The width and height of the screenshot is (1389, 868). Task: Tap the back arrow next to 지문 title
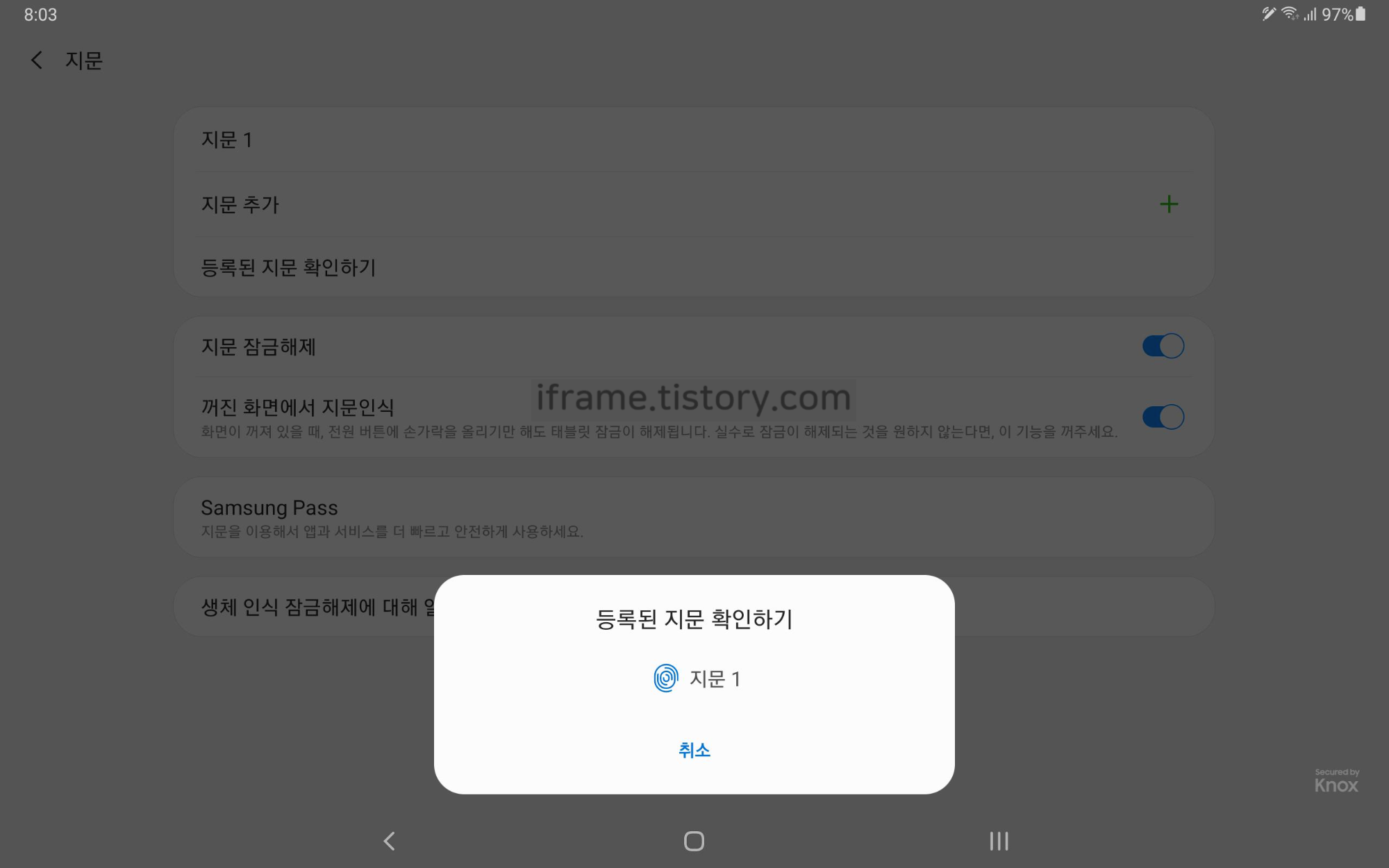coord(37,60)
